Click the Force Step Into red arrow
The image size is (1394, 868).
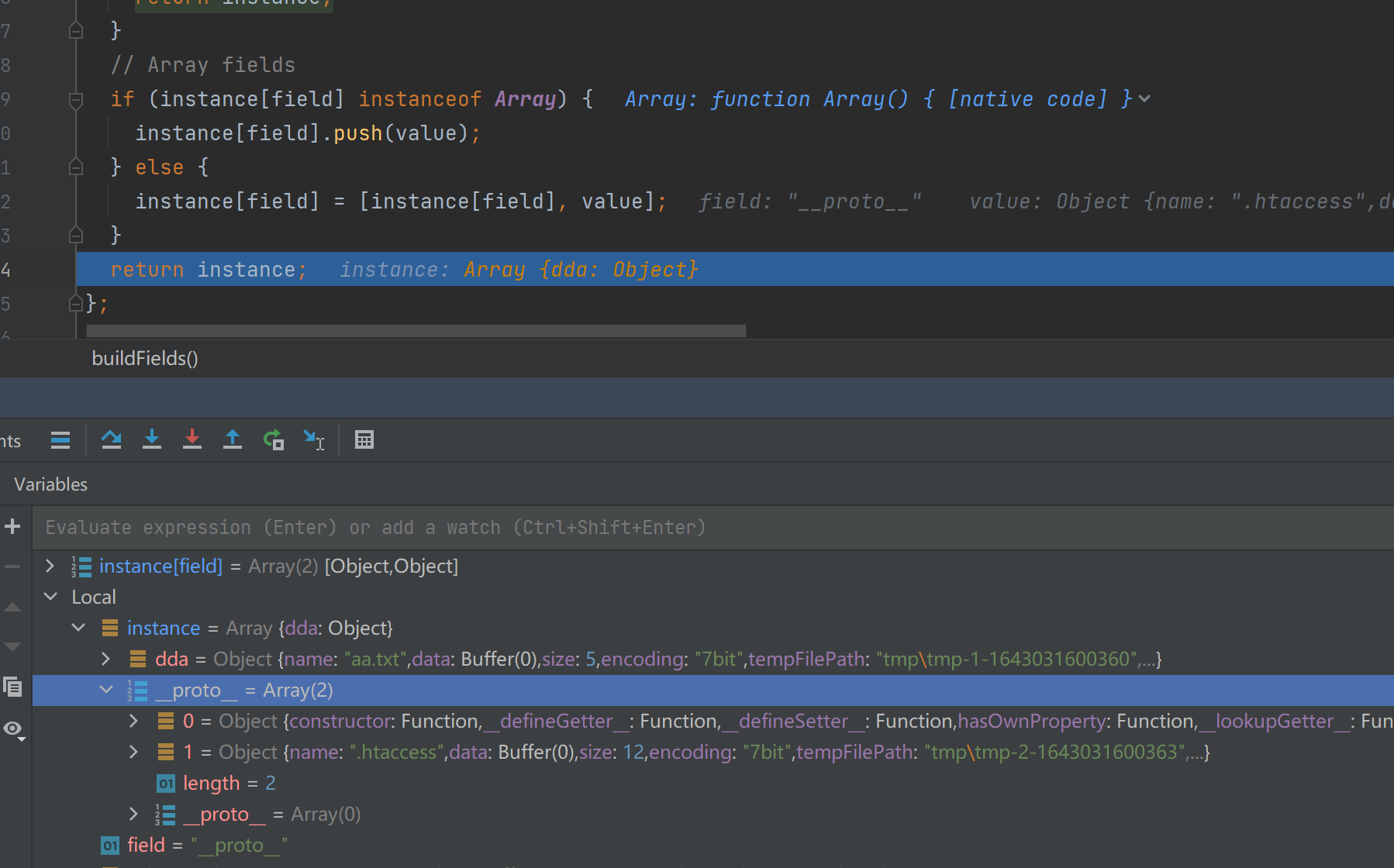[x=192, y=440]
